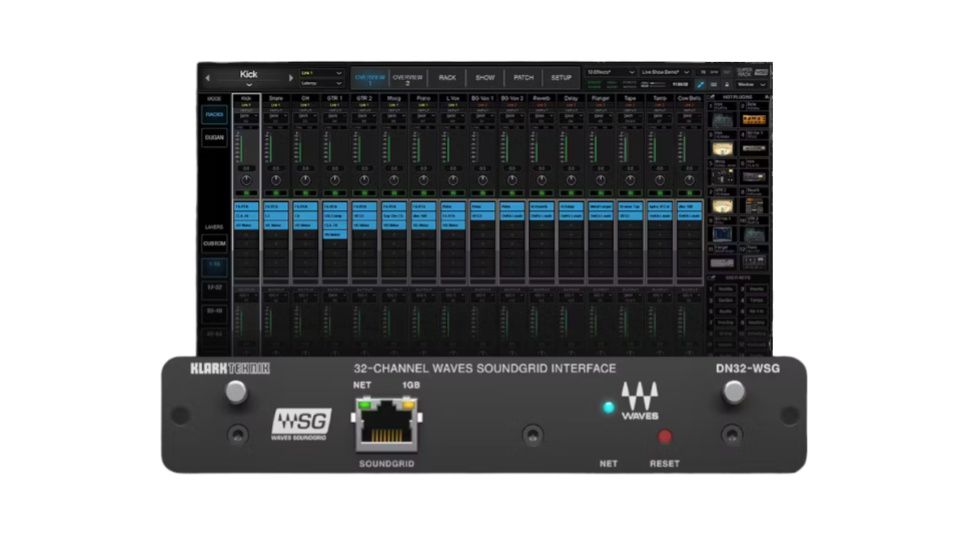Toggle the green button under Kick knob

(246, 193)
